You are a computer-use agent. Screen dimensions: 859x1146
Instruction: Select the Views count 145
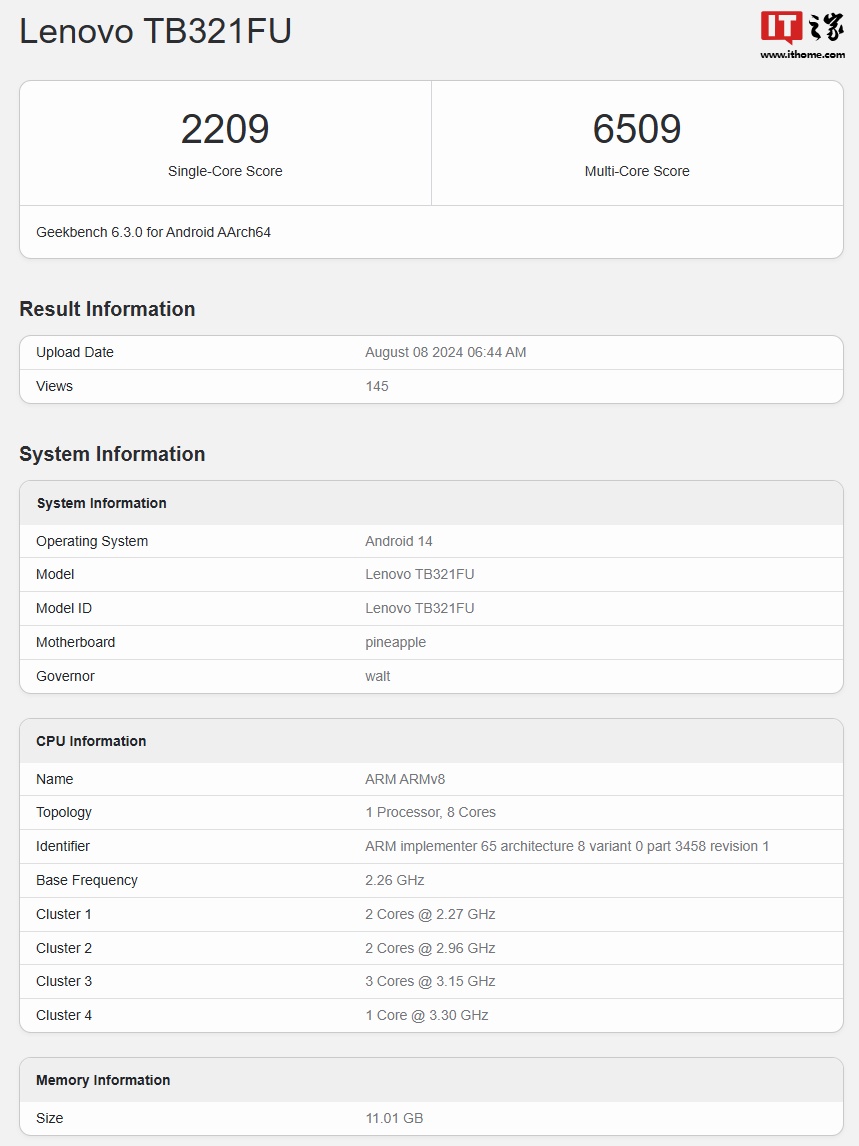377,386
